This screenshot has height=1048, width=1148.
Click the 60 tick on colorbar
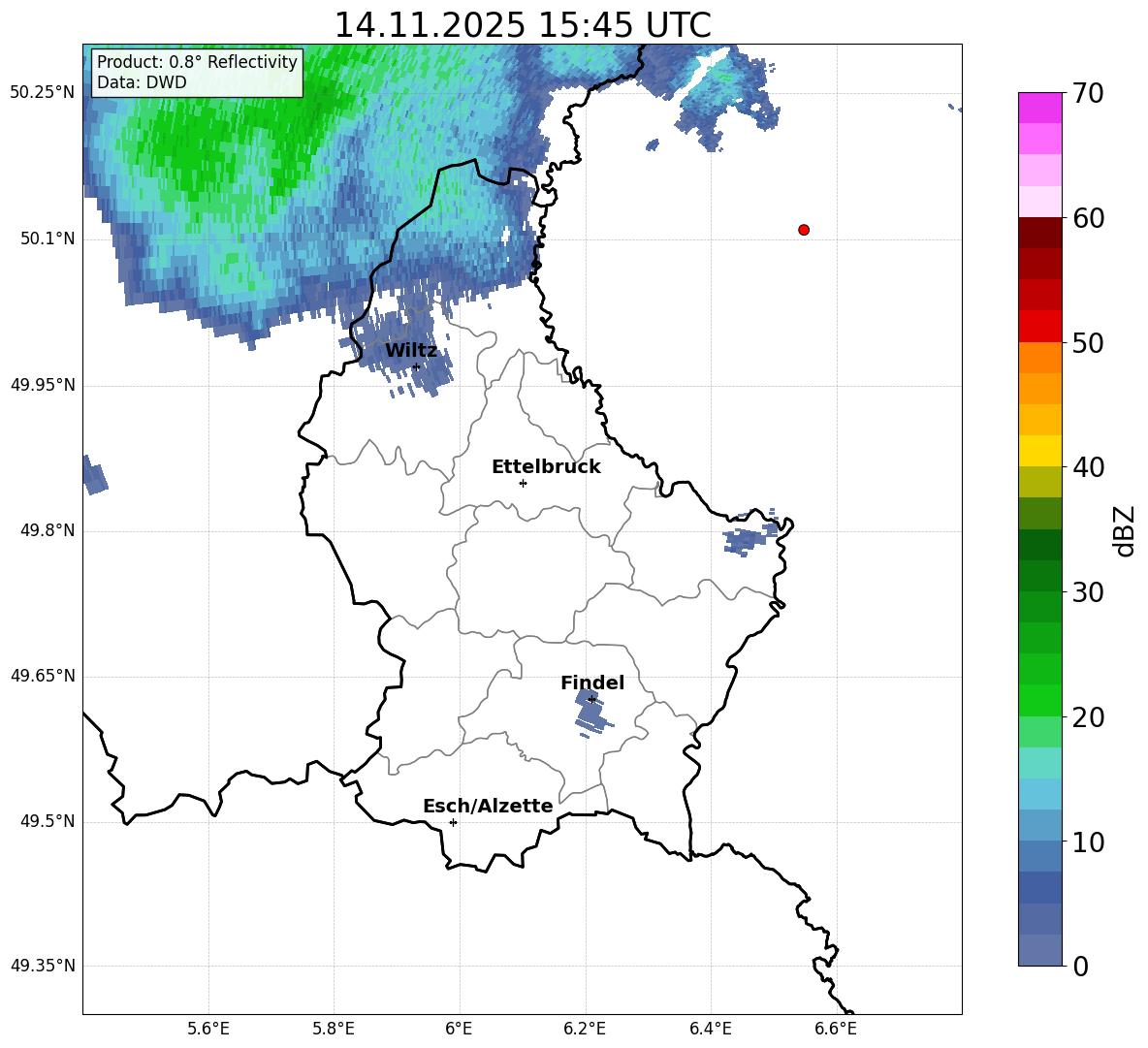point(1087,218)
